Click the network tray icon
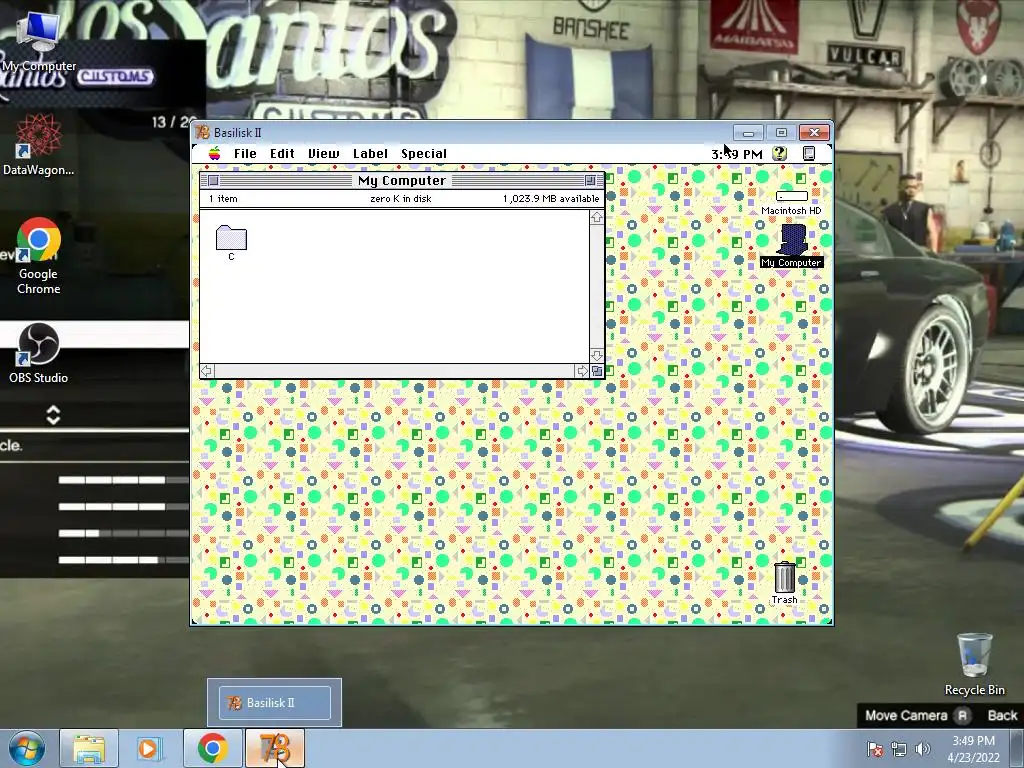The height and width of the screenshot is (768, 1024). tap(899, 749)
